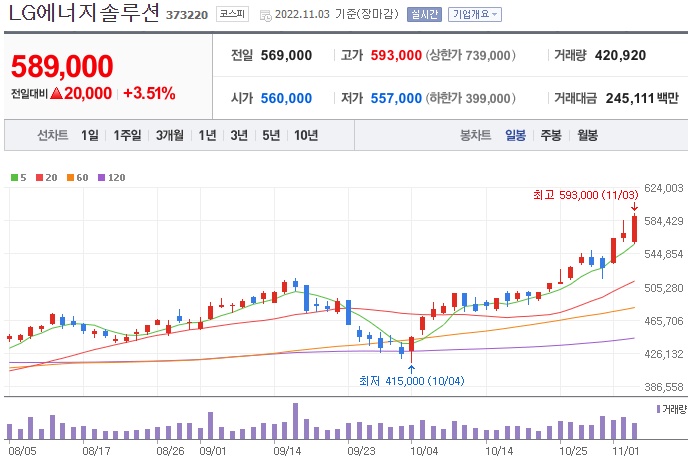Select the 10년 line chart tab
Image resolution: width=688 pixels, height=458 pixels.
tap(306, 135)
